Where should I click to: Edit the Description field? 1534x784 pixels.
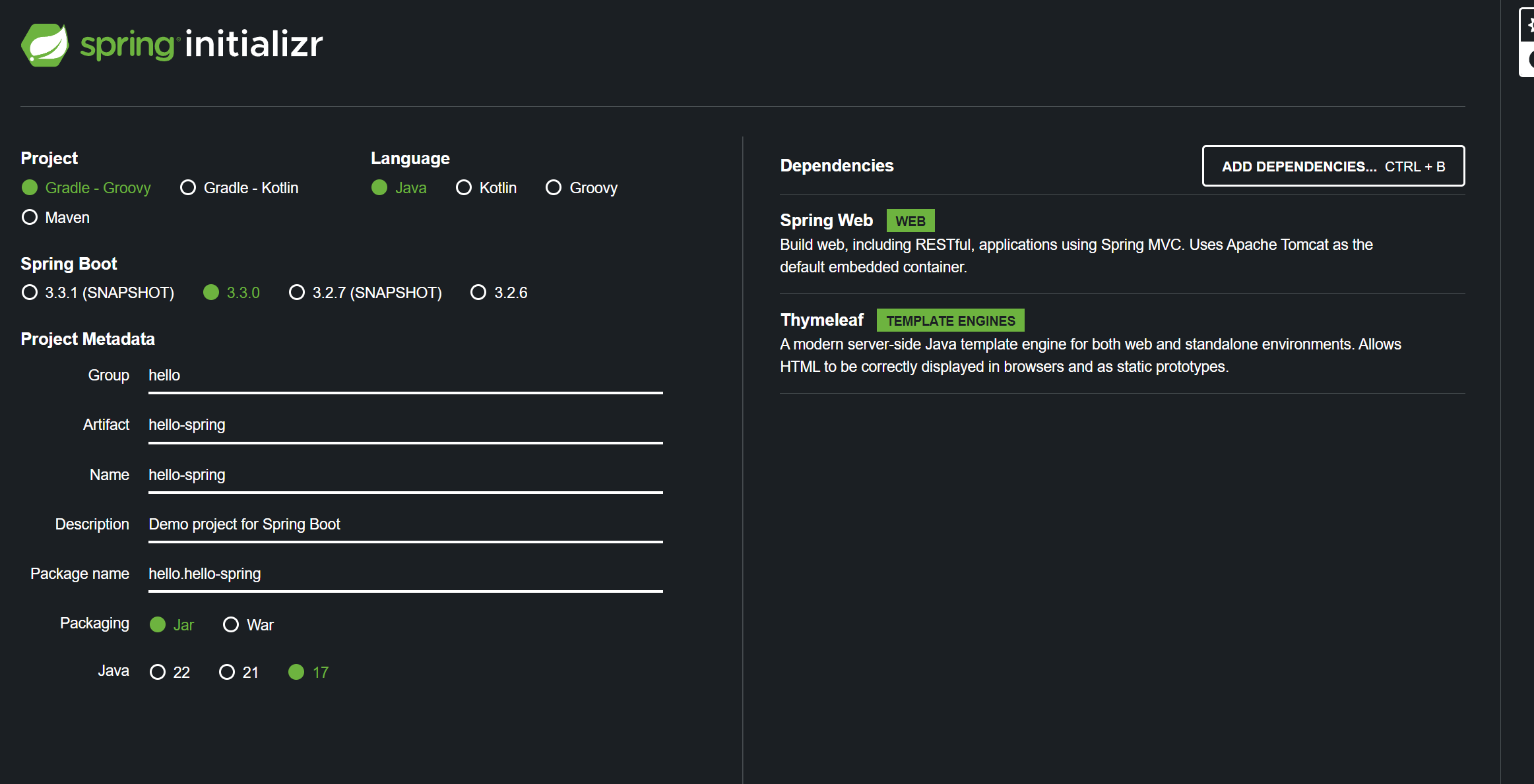[405, 525]
